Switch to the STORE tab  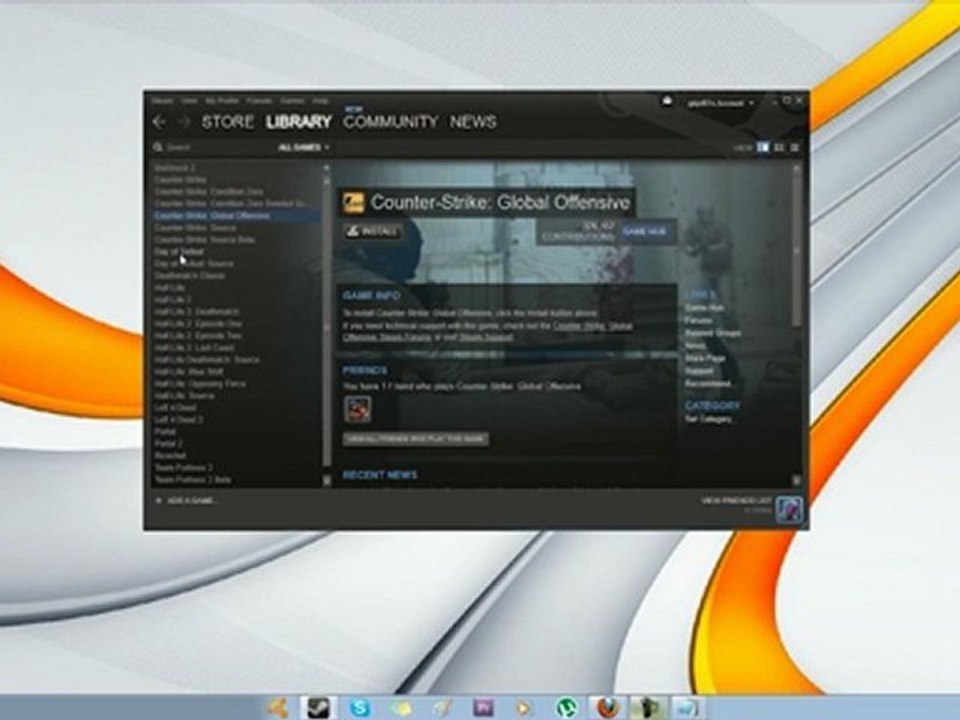[x=228, y=122]
